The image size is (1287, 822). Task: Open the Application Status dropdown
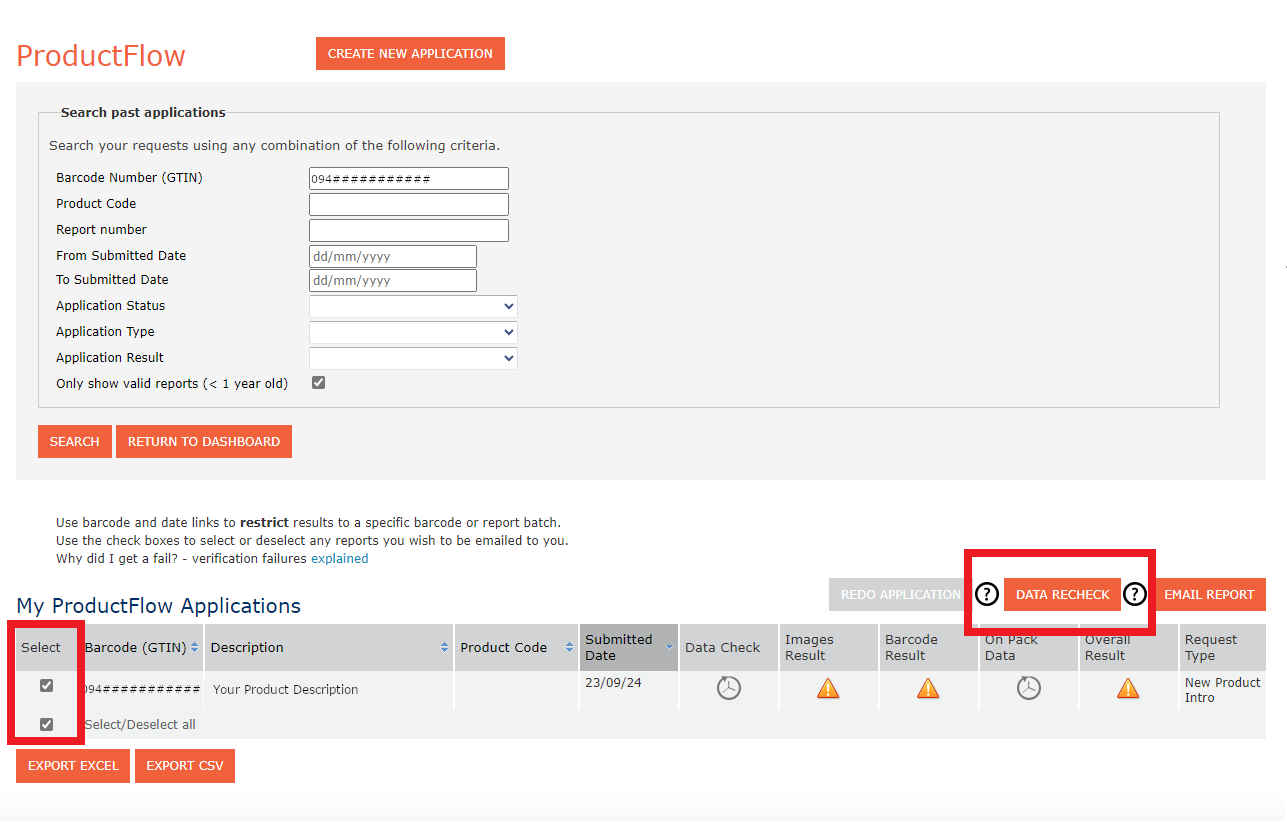point(413,306)
